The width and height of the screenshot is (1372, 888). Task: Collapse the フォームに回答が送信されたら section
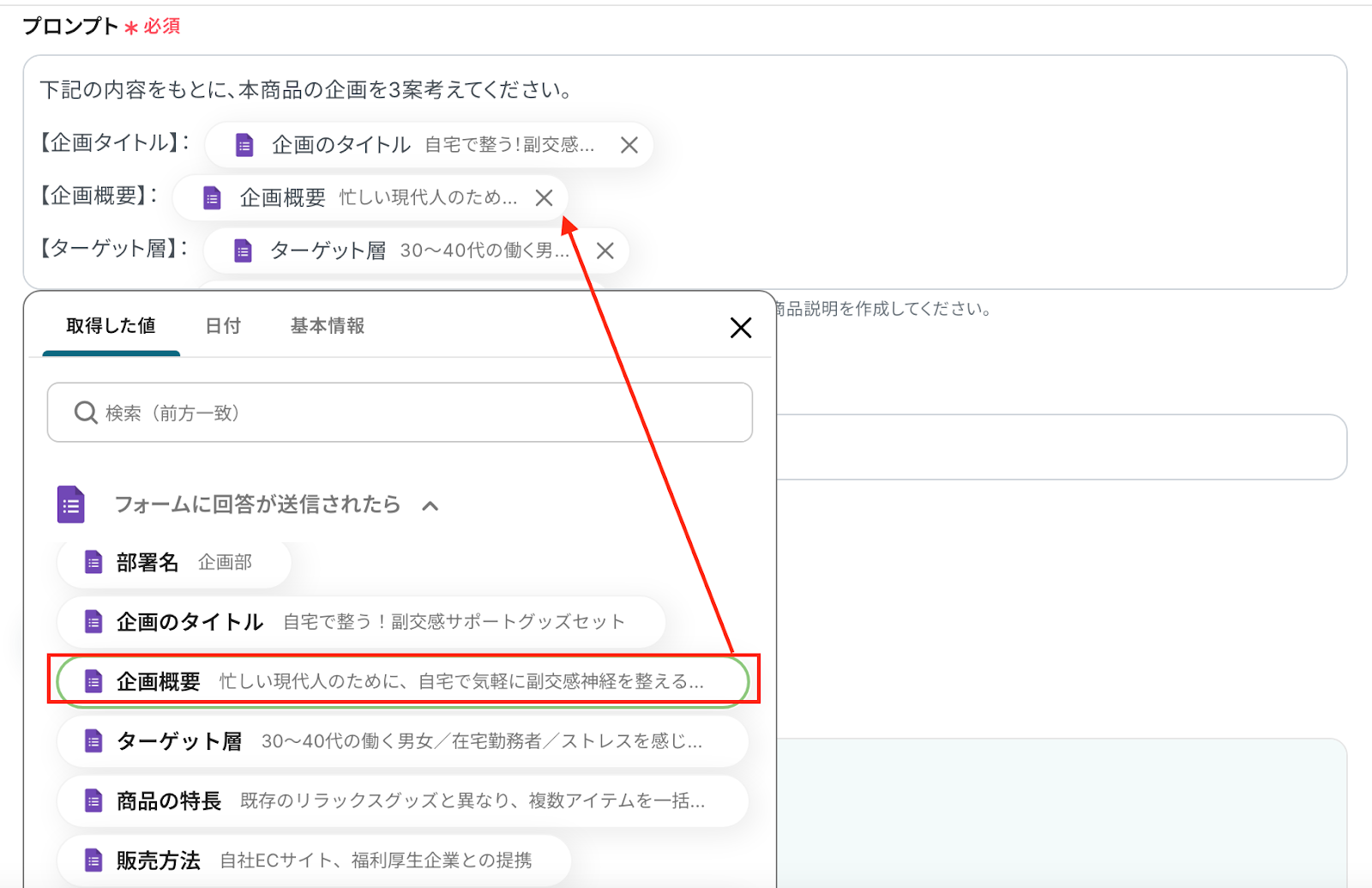[x=430, y=505]
